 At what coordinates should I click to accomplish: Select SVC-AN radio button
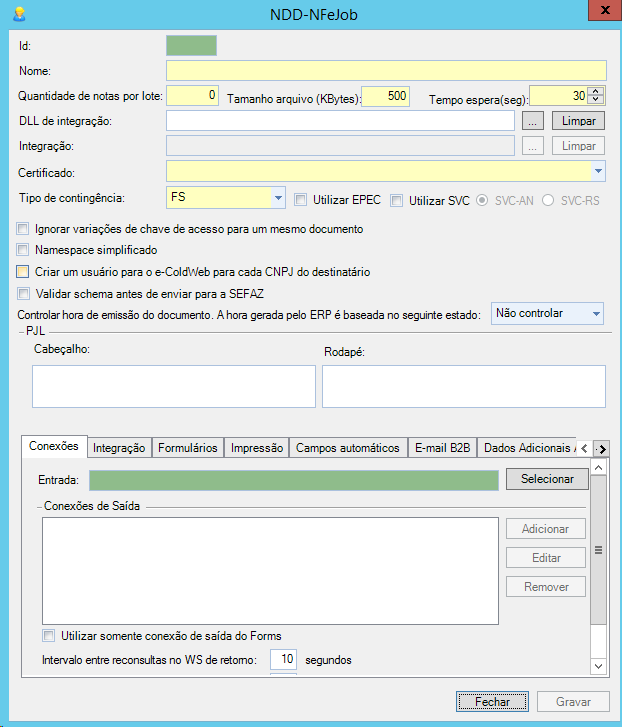(x=482, y=200)
